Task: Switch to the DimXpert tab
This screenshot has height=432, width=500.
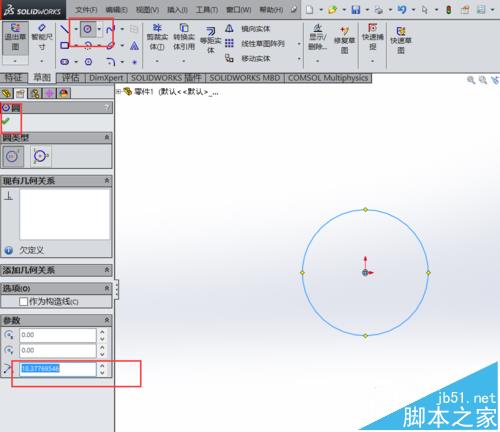Action: pos(106,78)
